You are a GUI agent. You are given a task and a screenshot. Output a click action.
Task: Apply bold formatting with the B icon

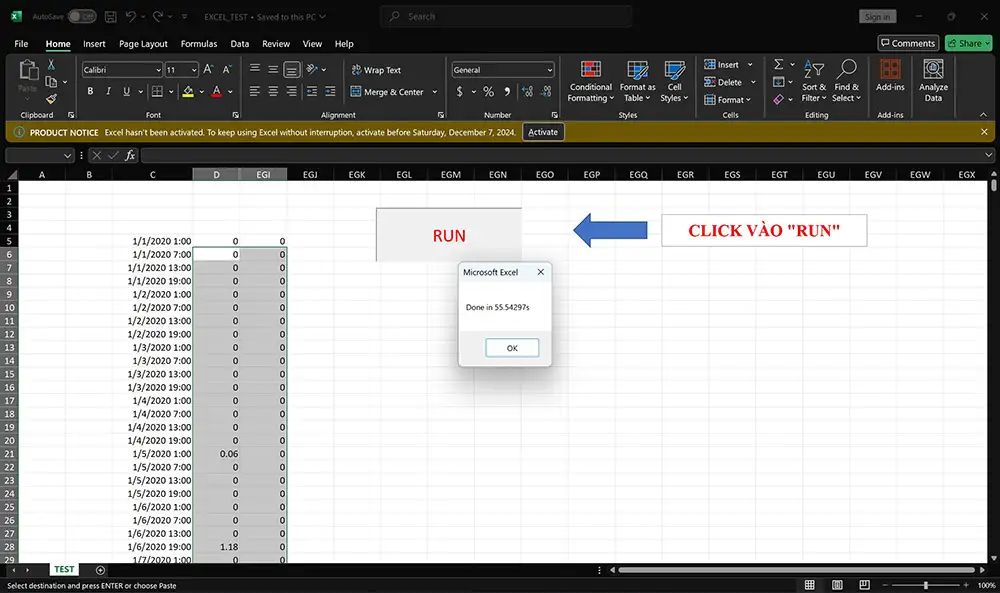90,92
